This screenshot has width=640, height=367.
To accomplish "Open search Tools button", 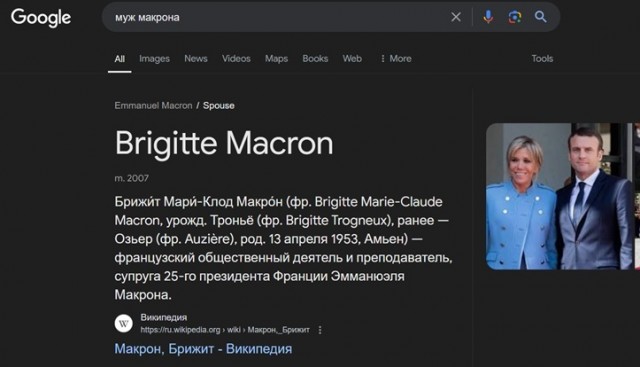I will tap(542, 59).
